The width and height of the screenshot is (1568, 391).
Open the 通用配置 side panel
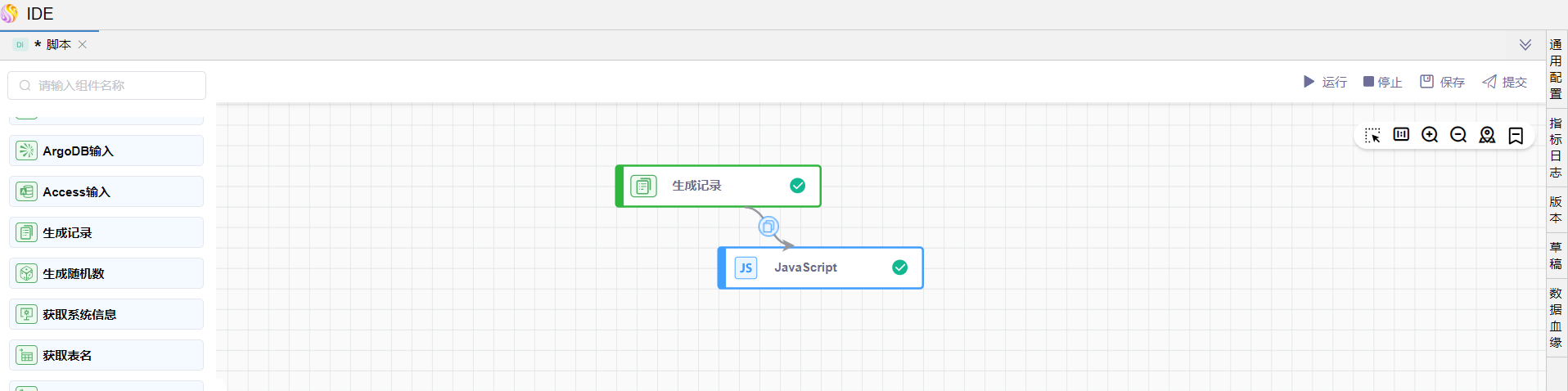1556,70
